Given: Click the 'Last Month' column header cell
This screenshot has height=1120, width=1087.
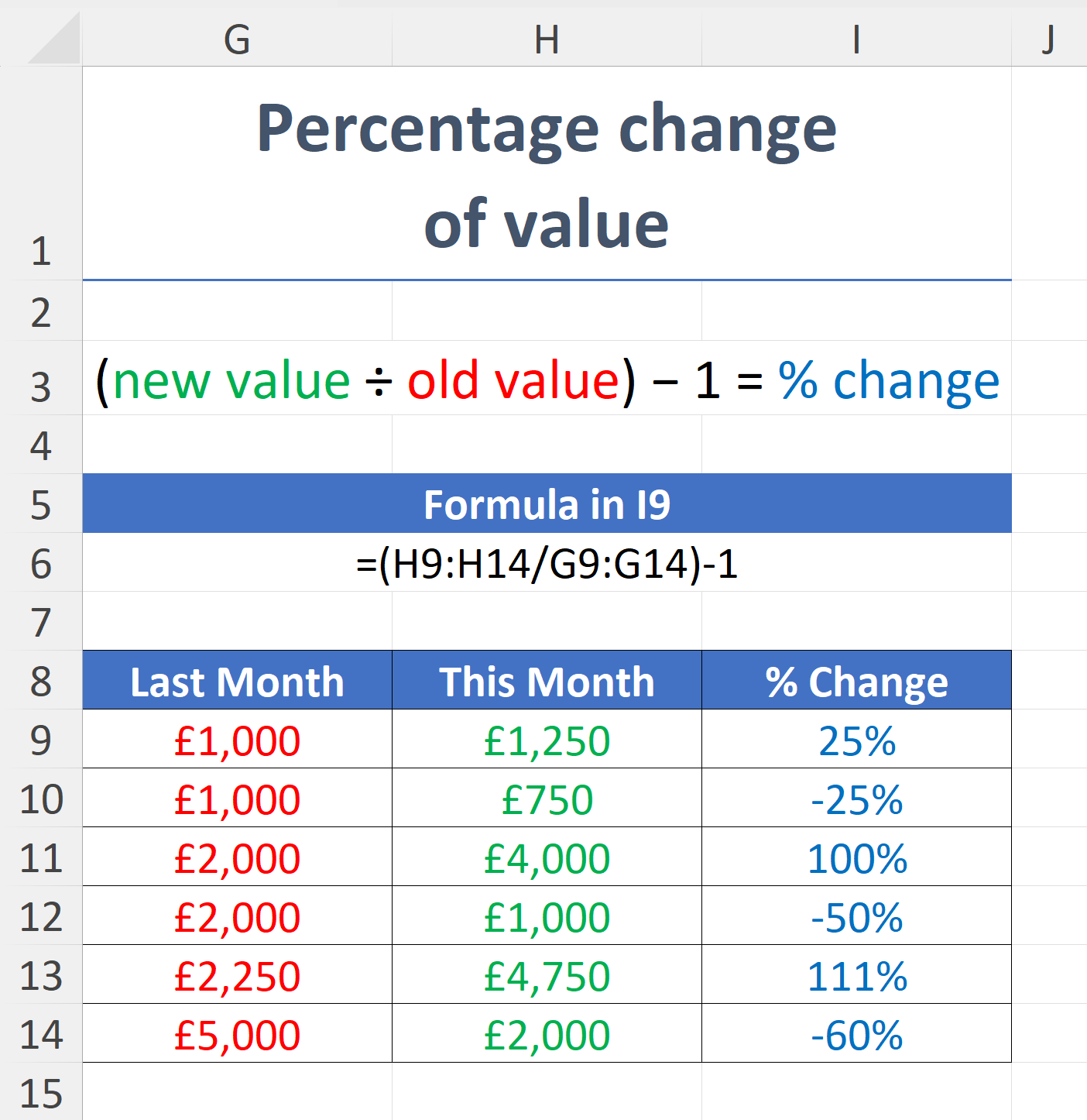Looking at the screenshot, I should [x=237, y=681].
